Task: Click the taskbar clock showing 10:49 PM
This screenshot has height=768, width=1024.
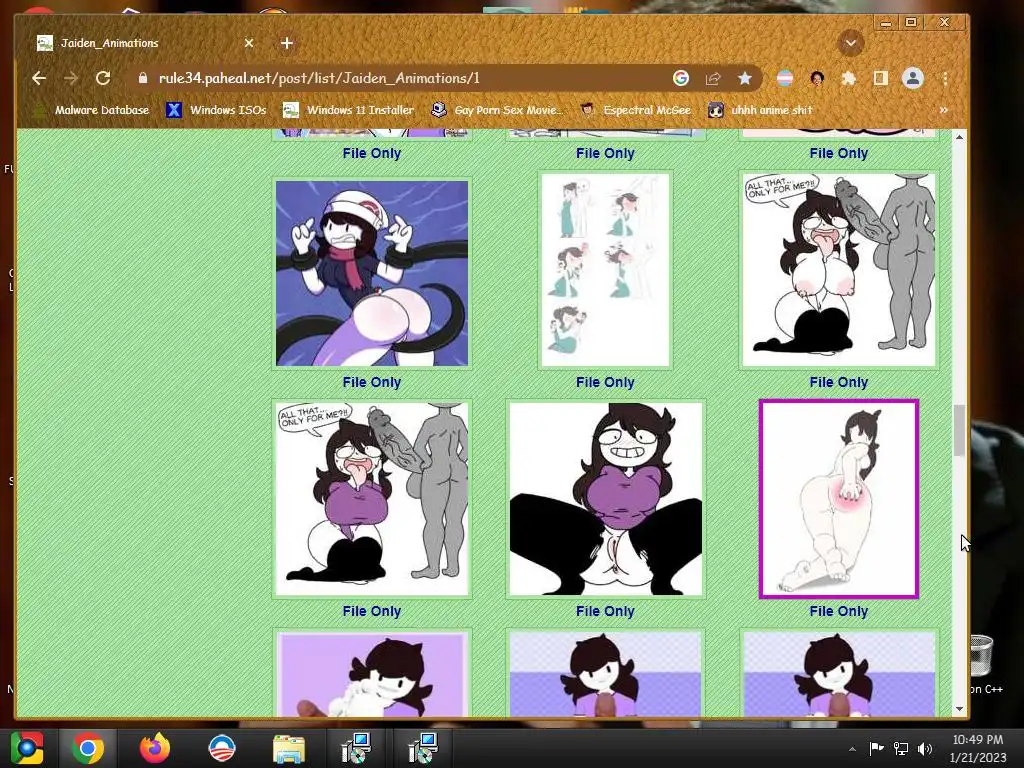Action: 978,748
